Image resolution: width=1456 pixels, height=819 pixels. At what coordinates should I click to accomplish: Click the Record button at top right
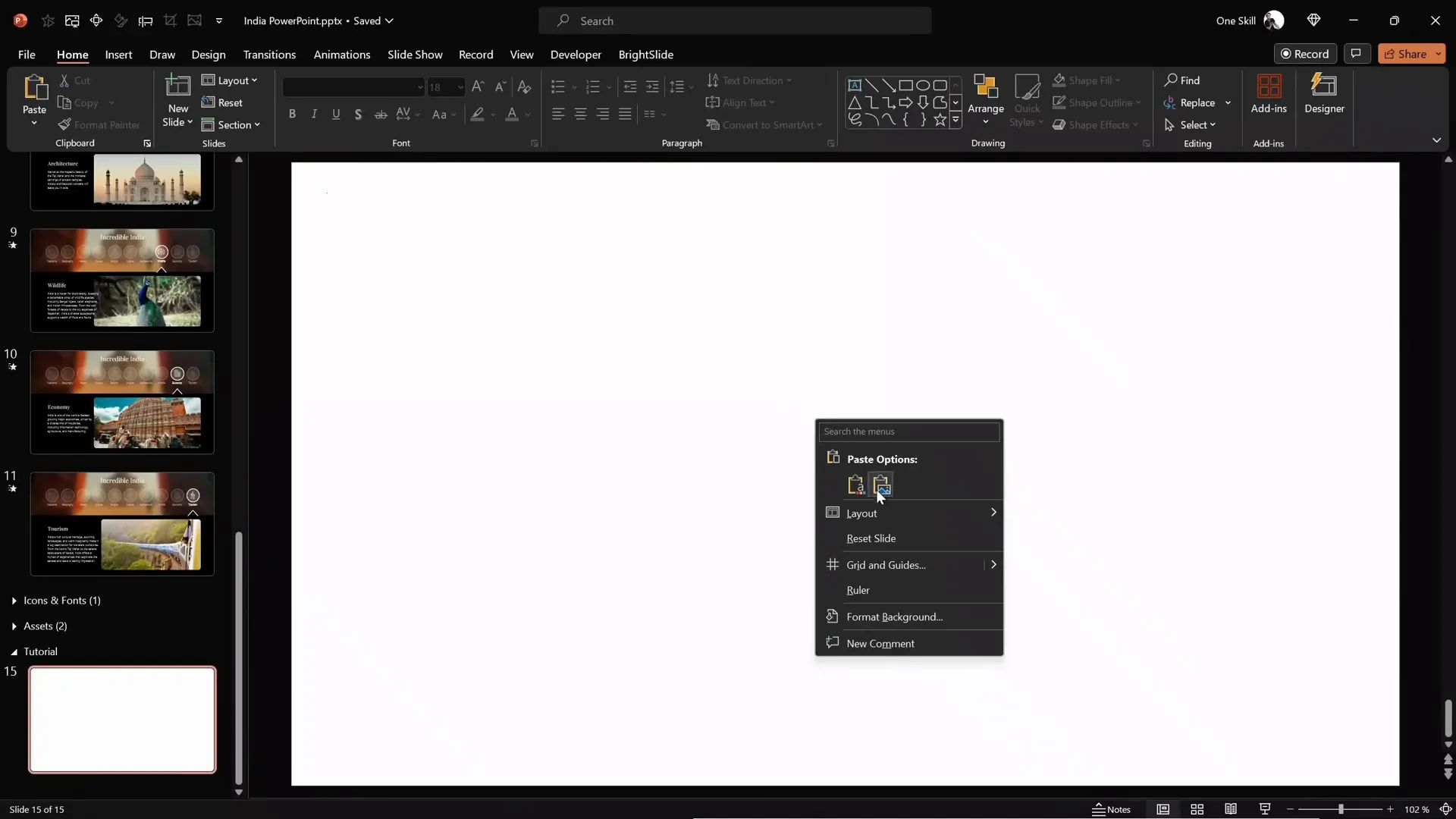point(1304,54)
